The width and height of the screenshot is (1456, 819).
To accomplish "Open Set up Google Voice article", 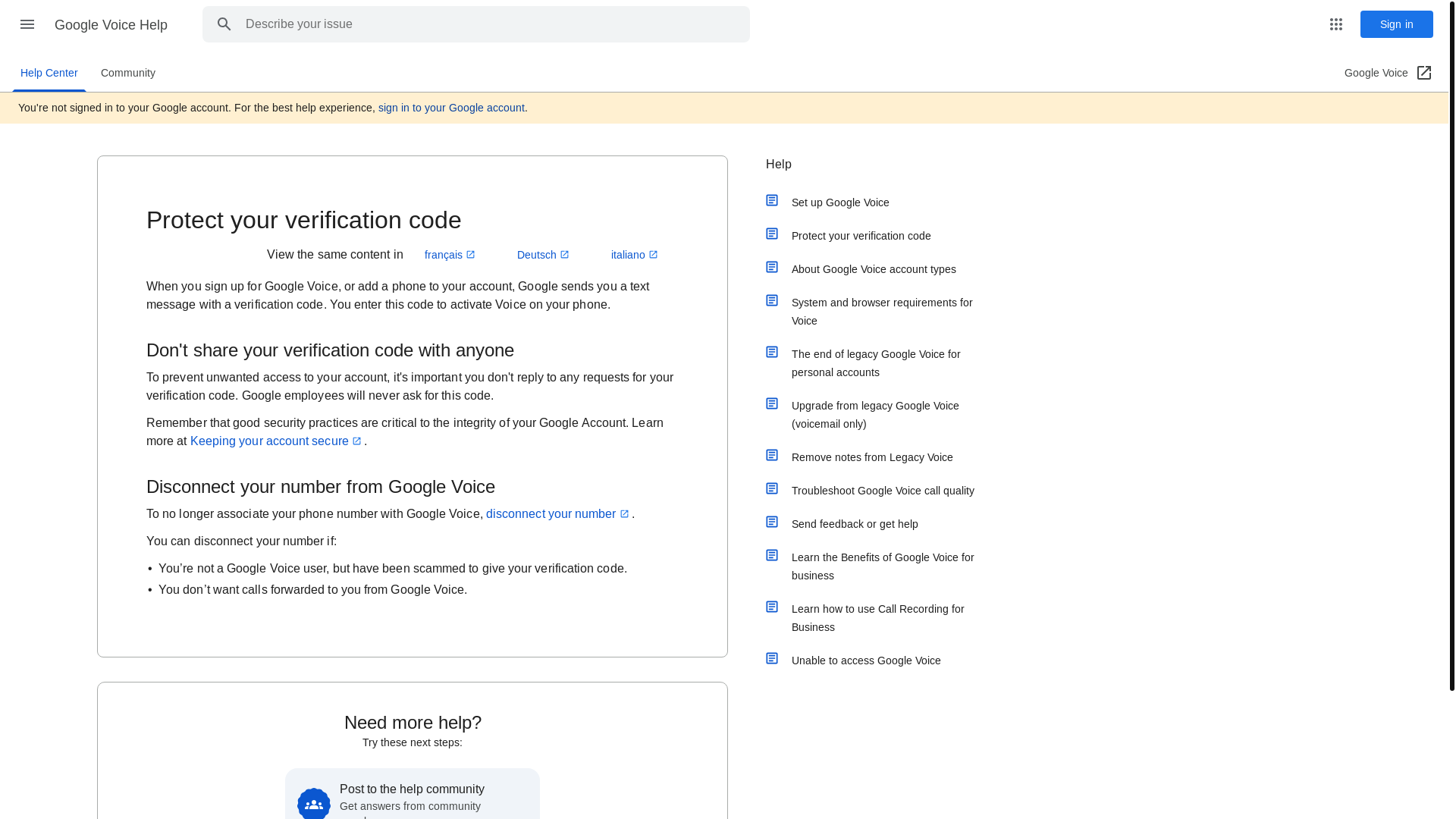I will [840, 202].
